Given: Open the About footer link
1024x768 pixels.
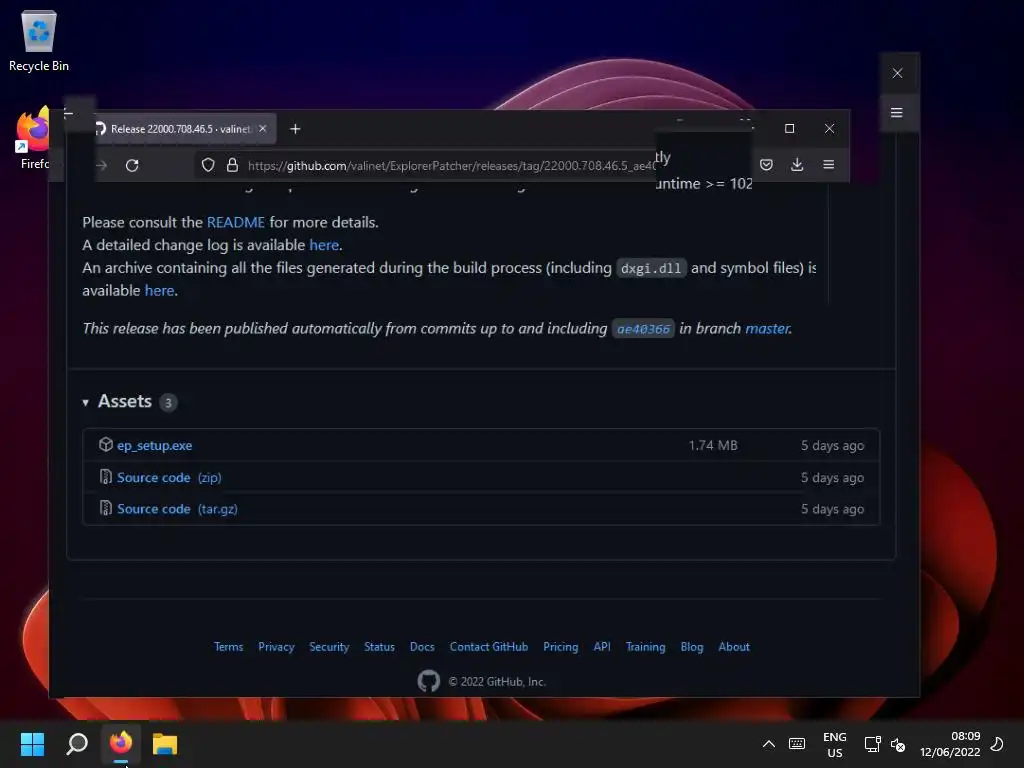Looking at the screenshot, I should click(734, 647).
